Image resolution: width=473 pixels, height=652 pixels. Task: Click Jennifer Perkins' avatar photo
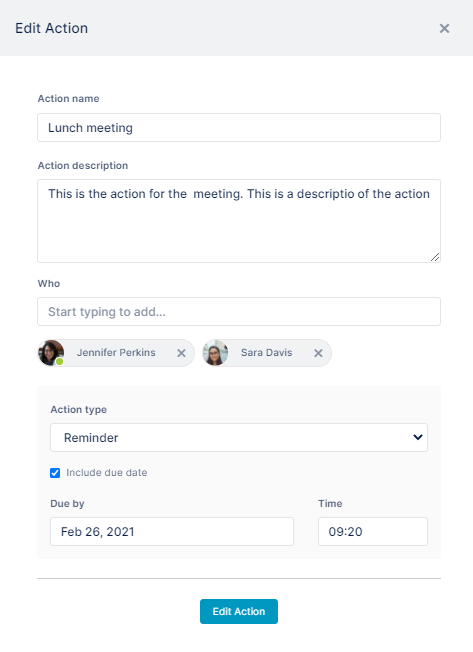click(51, 353)
